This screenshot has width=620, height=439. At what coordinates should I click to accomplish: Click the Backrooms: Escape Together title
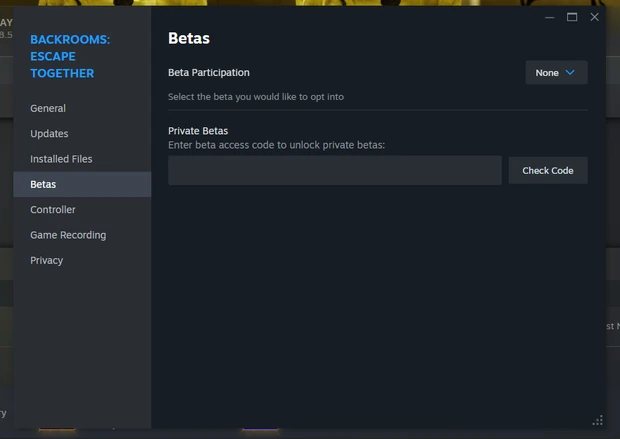70,56
